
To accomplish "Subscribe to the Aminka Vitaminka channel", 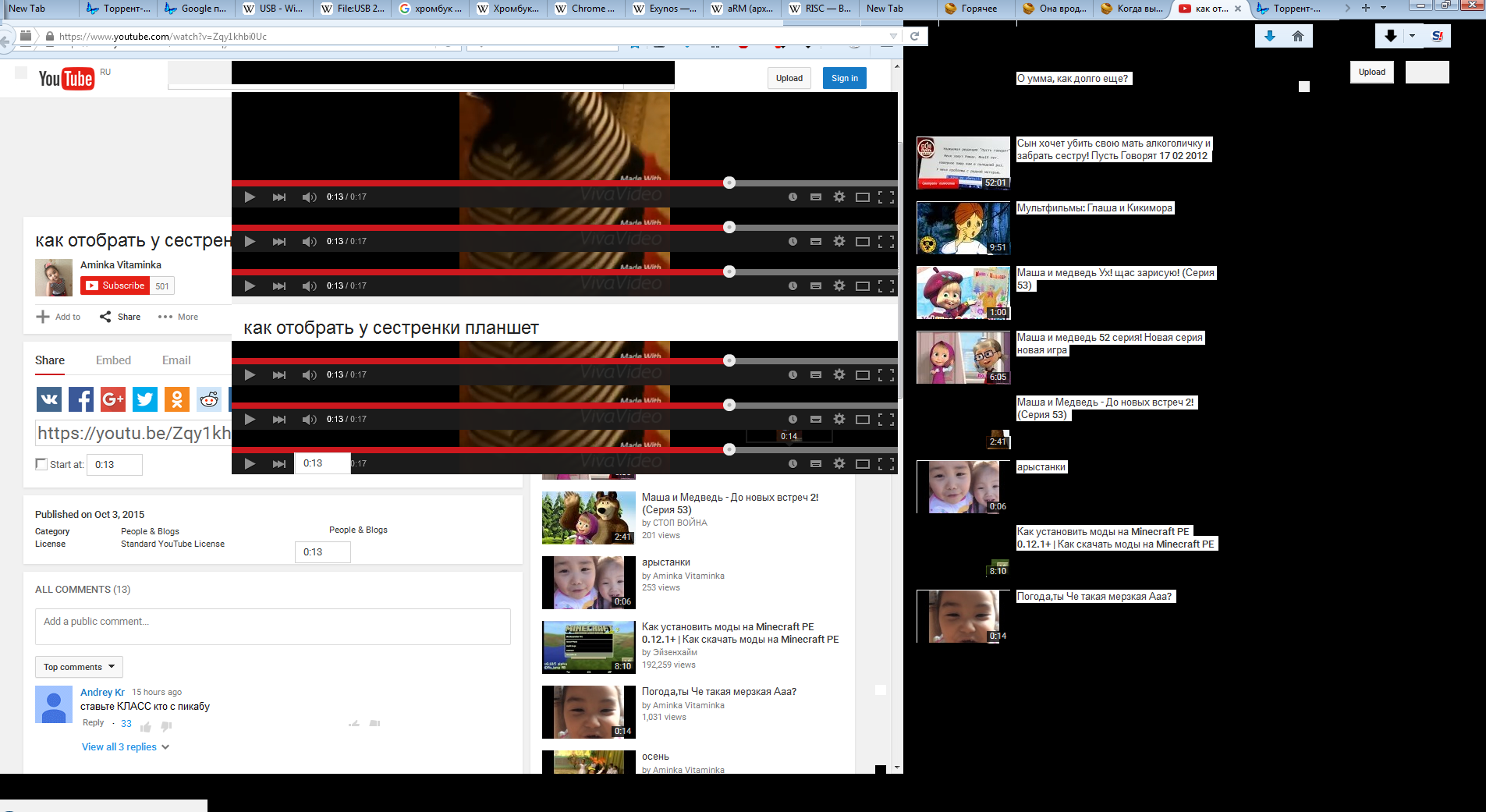I will click(x=115, y=285).
